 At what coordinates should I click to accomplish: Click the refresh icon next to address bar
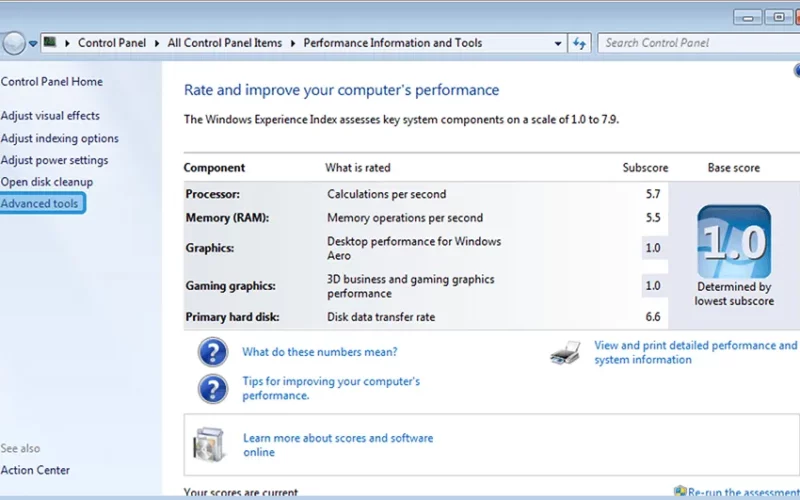click(x=579, y=43)
